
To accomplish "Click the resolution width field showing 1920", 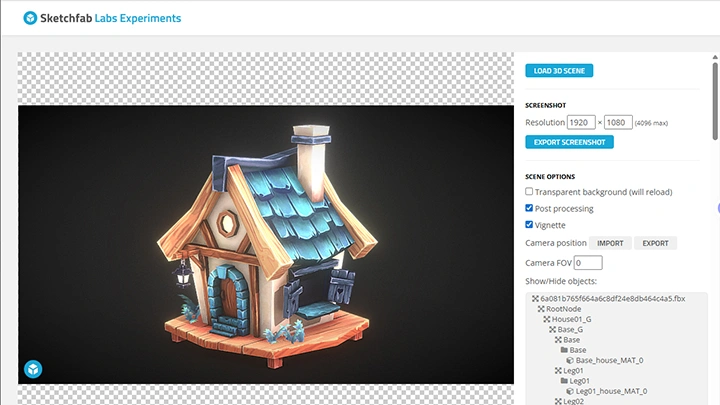I will [580, 122].
